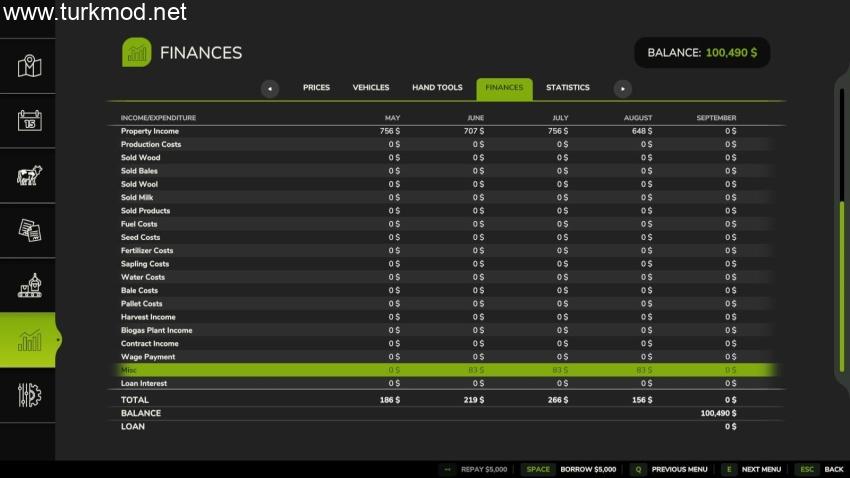Select the finances chart sidebar icon

pos(29,340)
